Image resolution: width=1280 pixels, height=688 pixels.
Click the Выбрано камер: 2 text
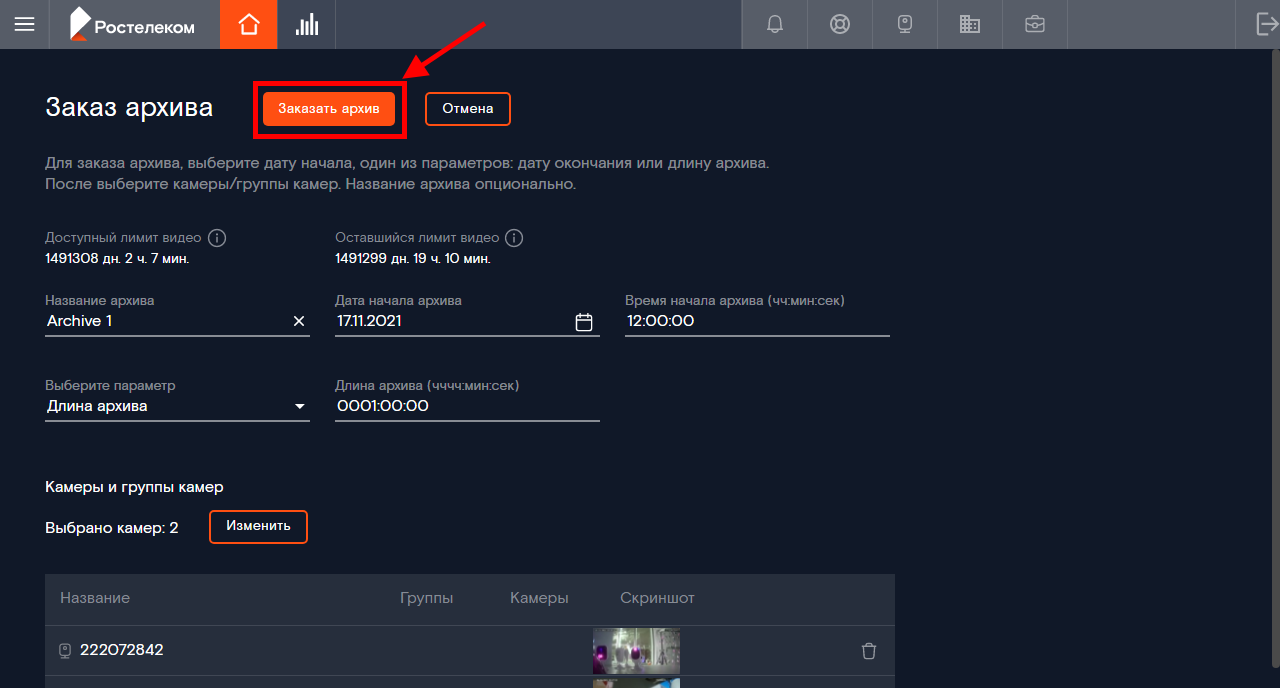112,527
